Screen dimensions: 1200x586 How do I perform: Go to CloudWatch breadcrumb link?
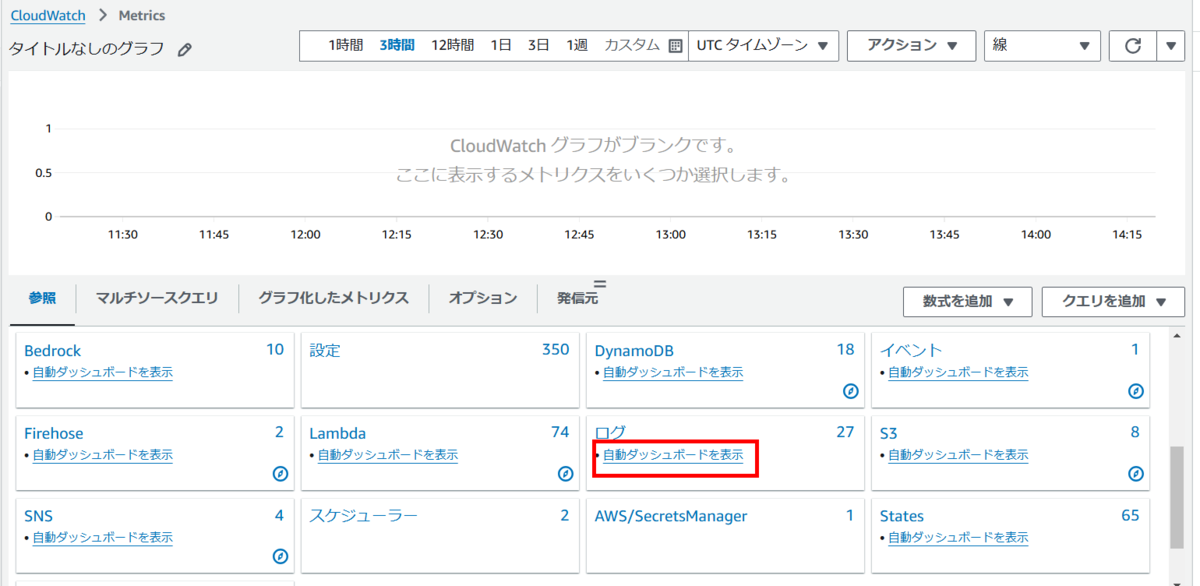[x=48, y=15]
